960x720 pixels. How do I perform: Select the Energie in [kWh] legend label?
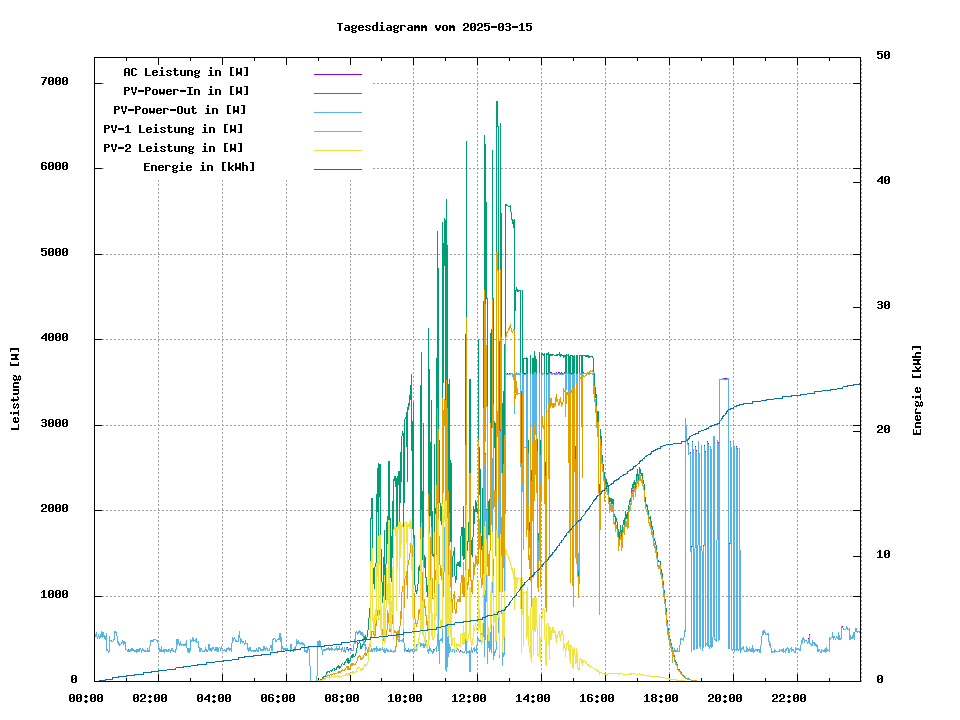199,167
